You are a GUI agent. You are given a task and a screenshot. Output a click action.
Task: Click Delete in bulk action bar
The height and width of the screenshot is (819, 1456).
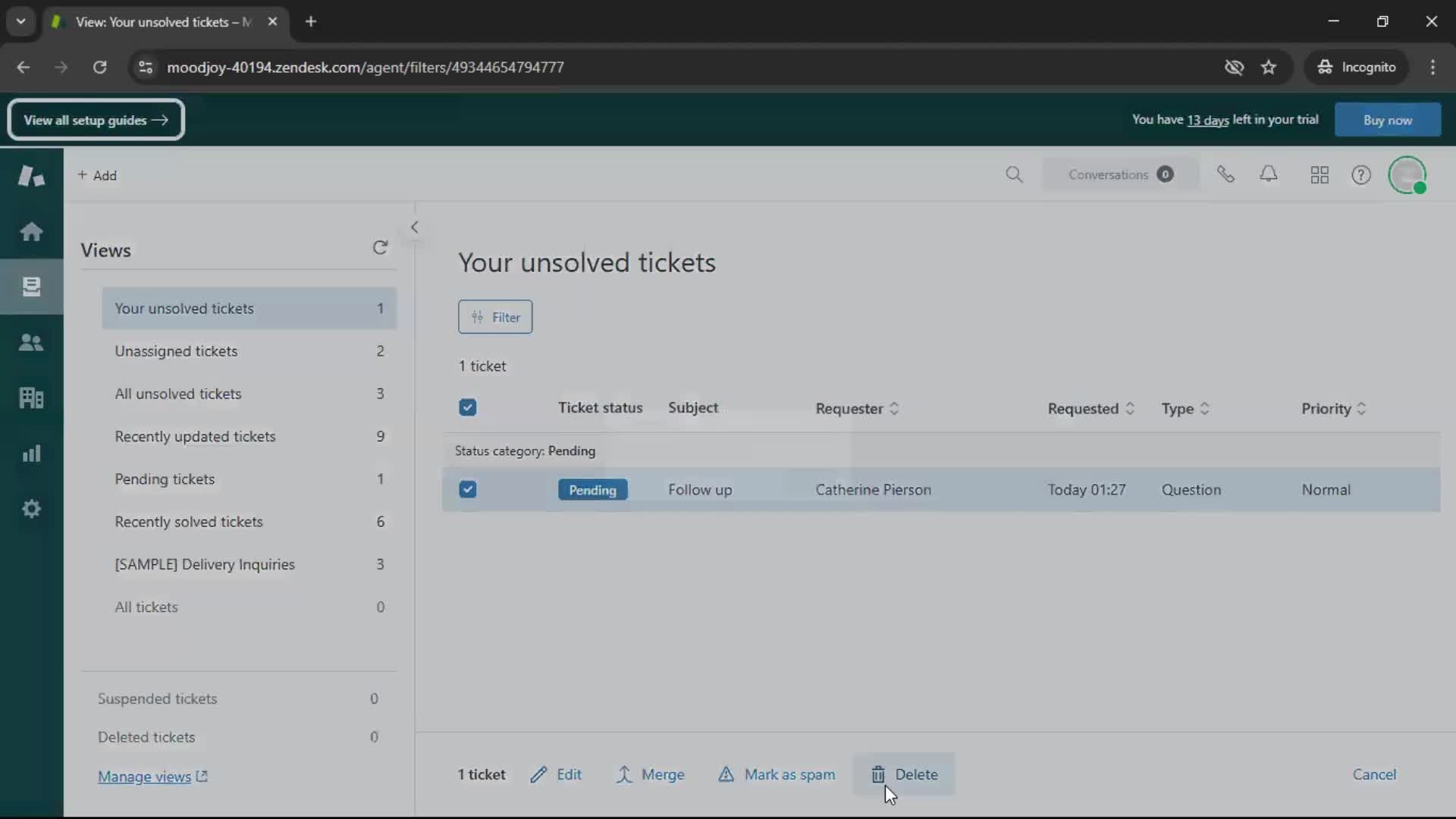904,774
